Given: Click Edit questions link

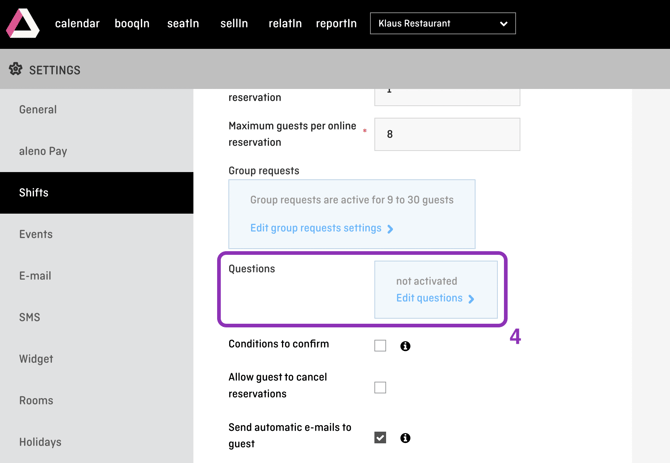Looking at the screenshot, I should click(429, 298).
